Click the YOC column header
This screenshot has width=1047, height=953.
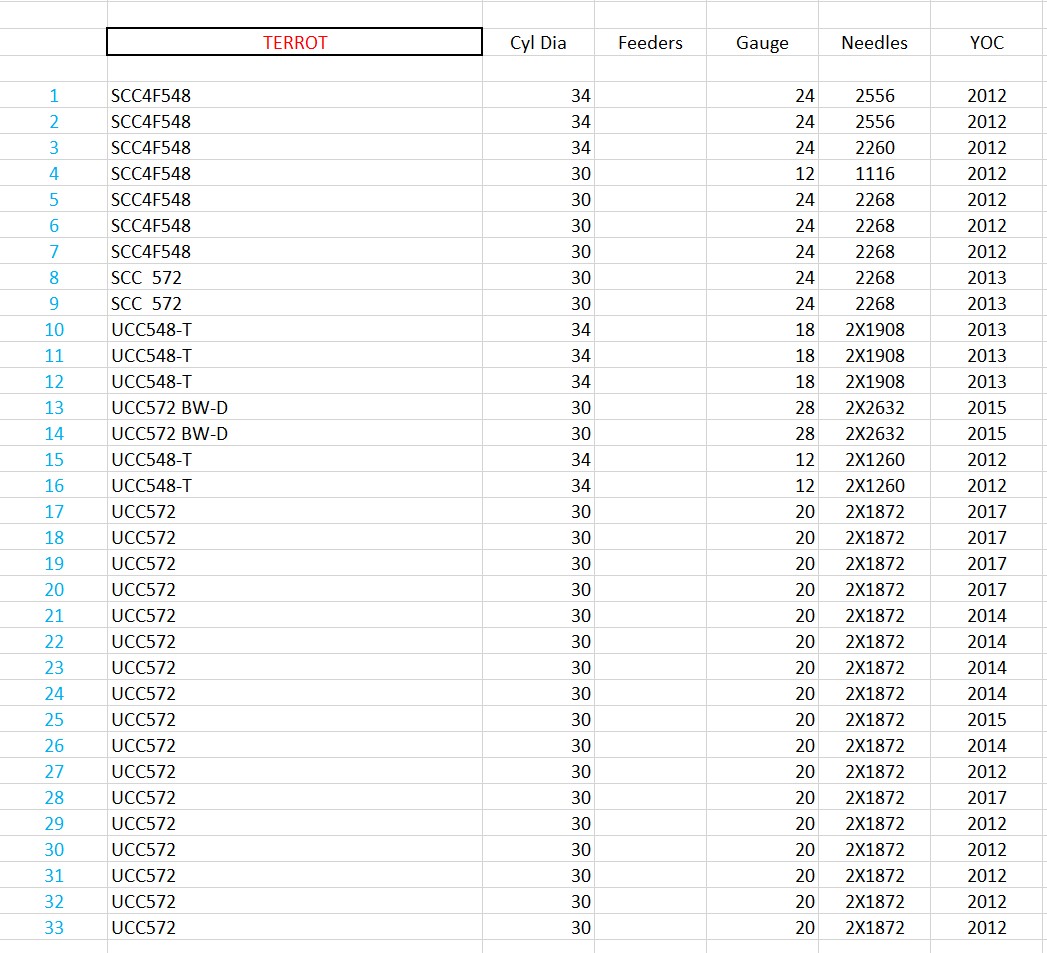click(x=987, y=43)
